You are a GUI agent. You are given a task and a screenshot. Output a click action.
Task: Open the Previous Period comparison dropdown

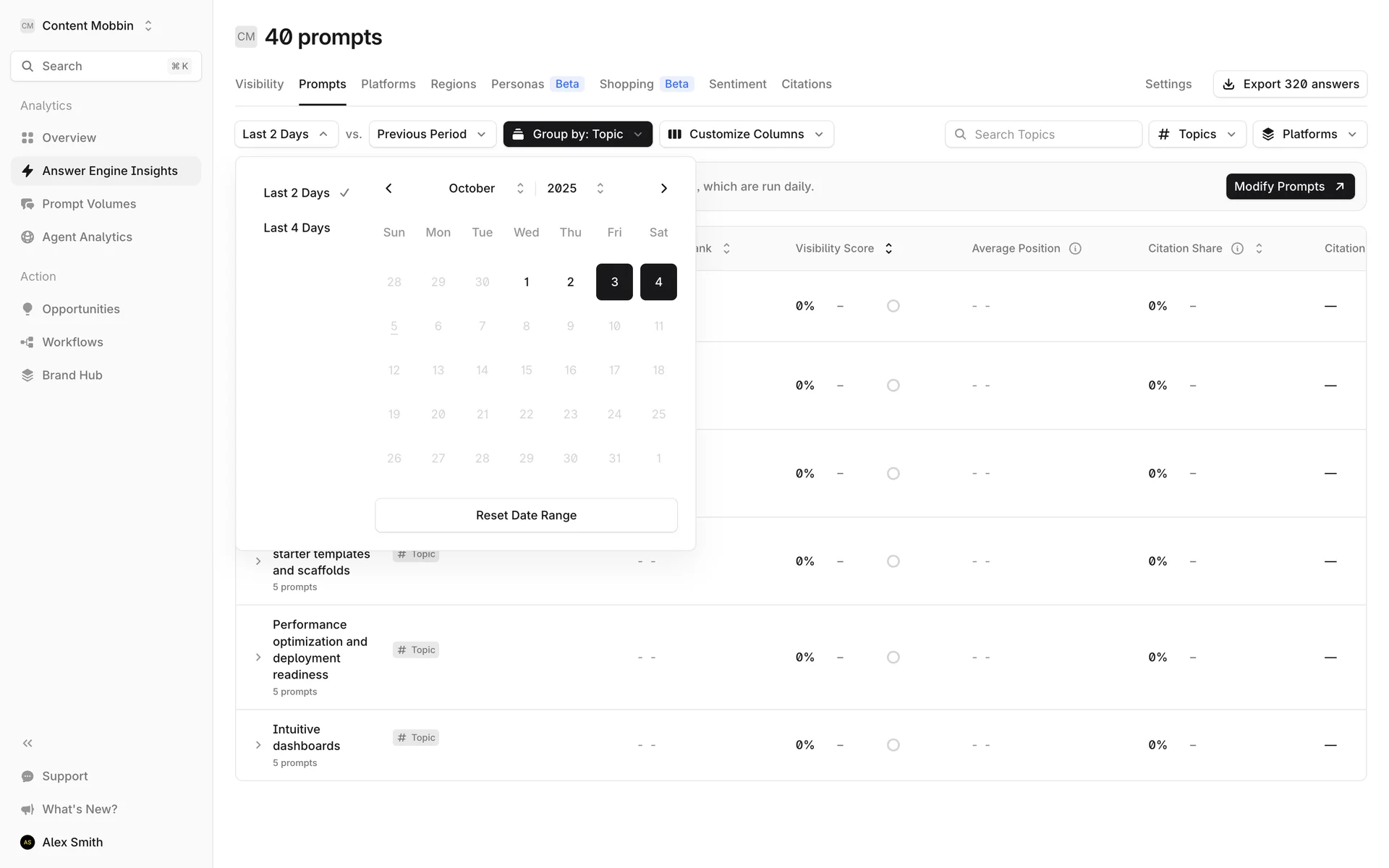coord(432,135)
